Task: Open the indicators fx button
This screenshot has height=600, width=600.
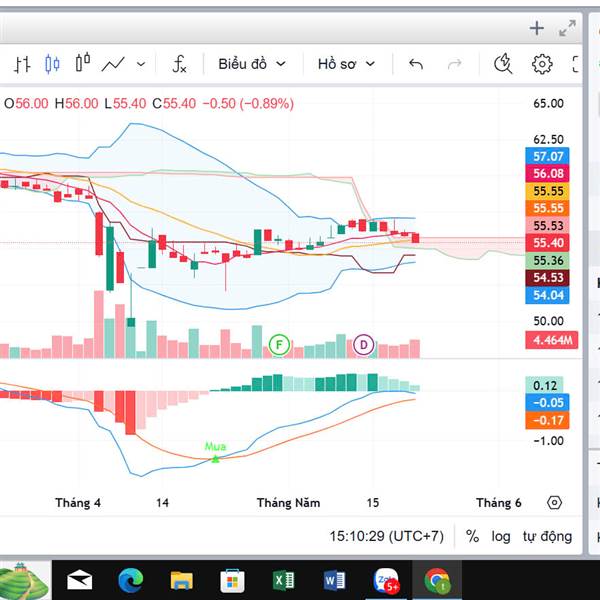Action: tap(179, 64)
